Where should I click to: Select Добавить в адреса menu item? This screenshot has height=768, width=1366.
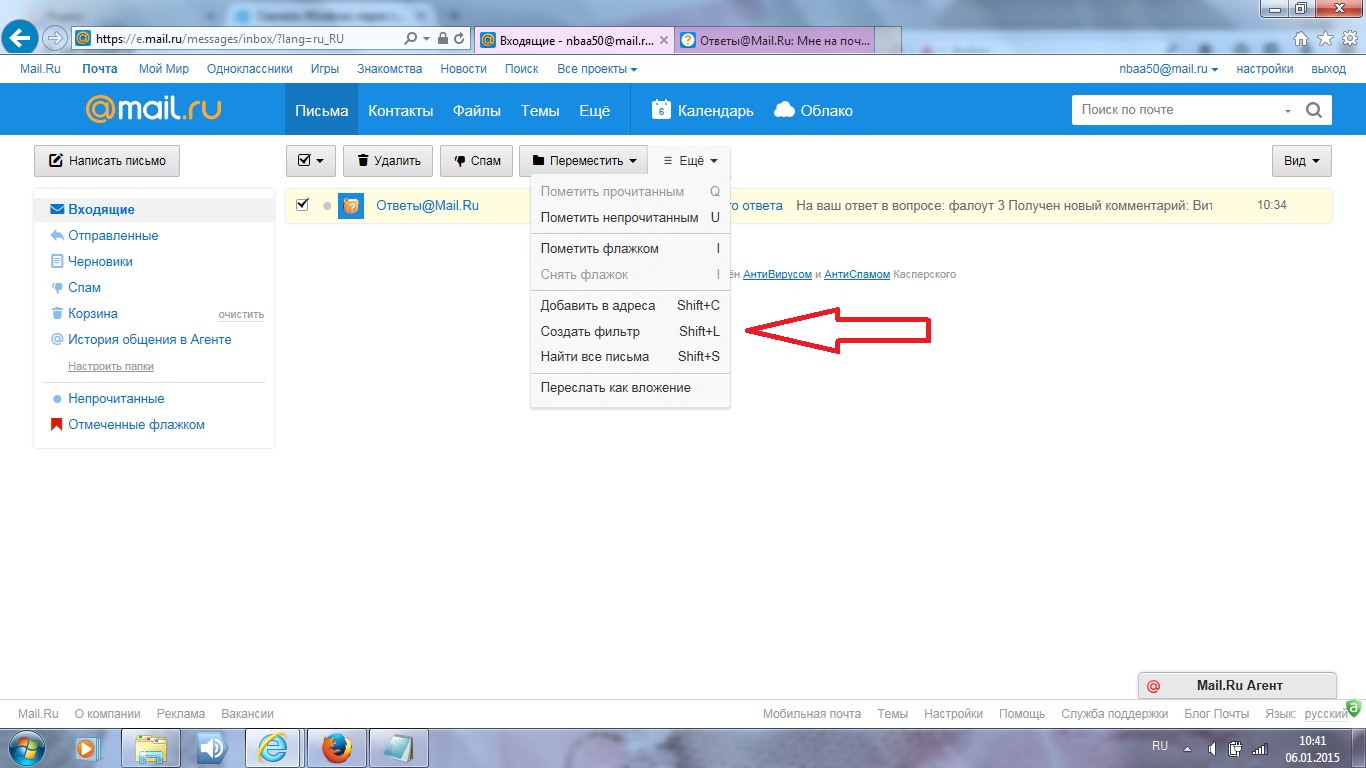[630, 305]
